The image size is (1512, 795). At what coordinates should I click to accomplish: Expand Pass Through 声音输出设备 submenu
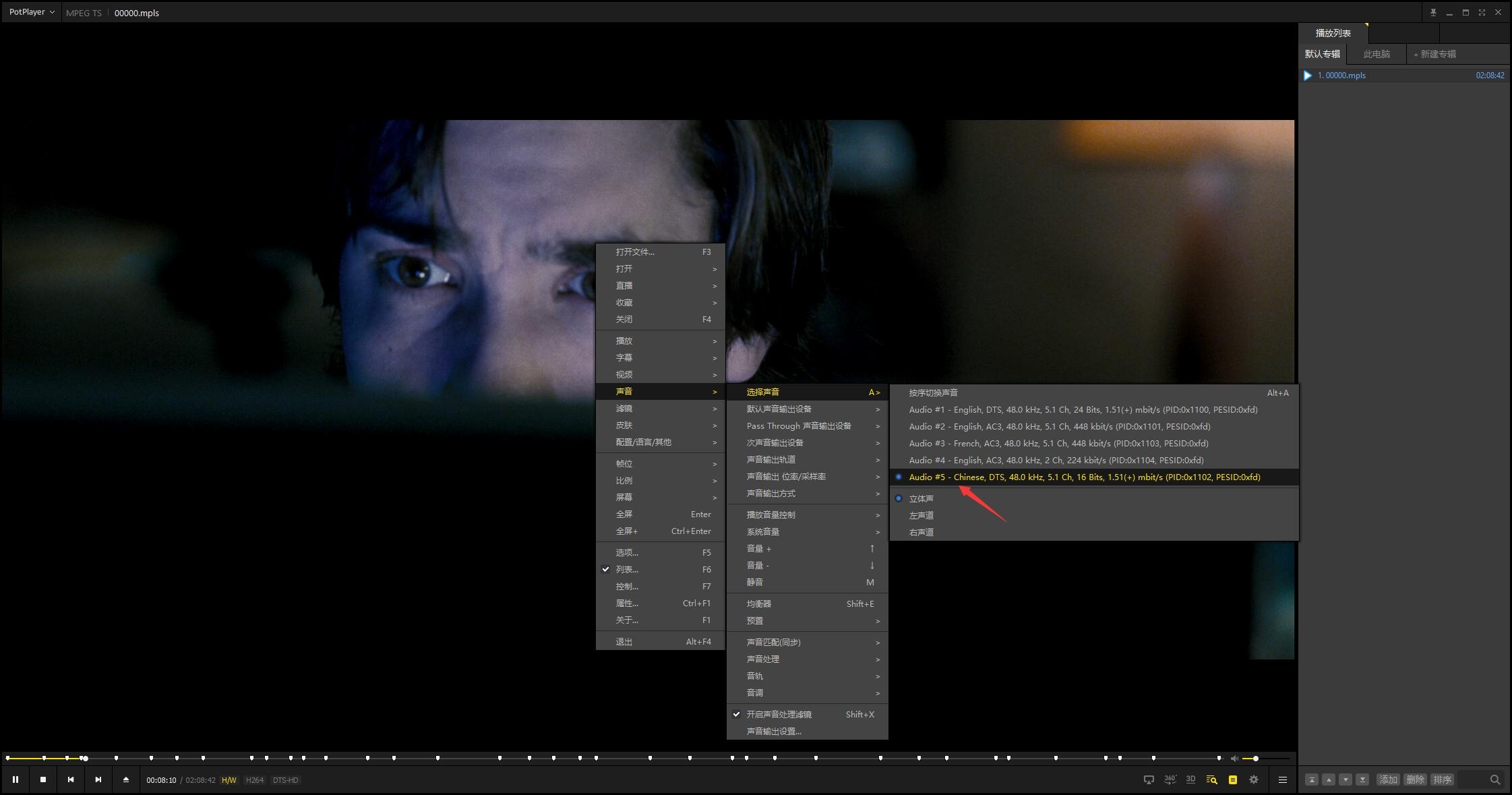click(x=807, y=425)
